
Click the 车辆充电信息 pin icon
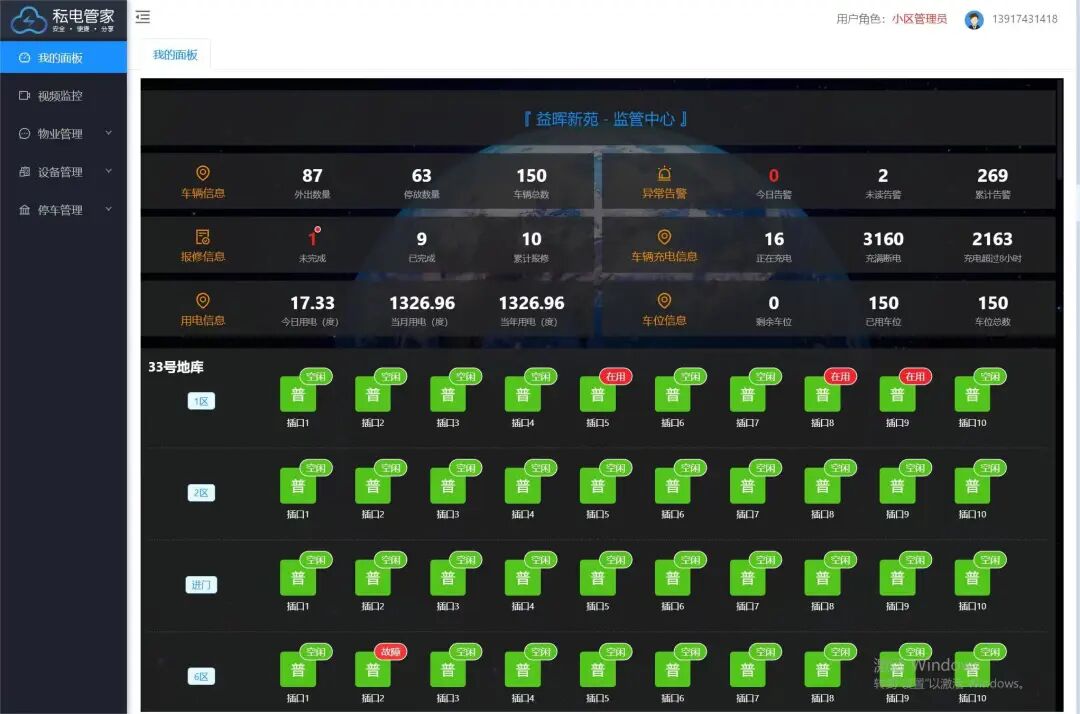664,237
